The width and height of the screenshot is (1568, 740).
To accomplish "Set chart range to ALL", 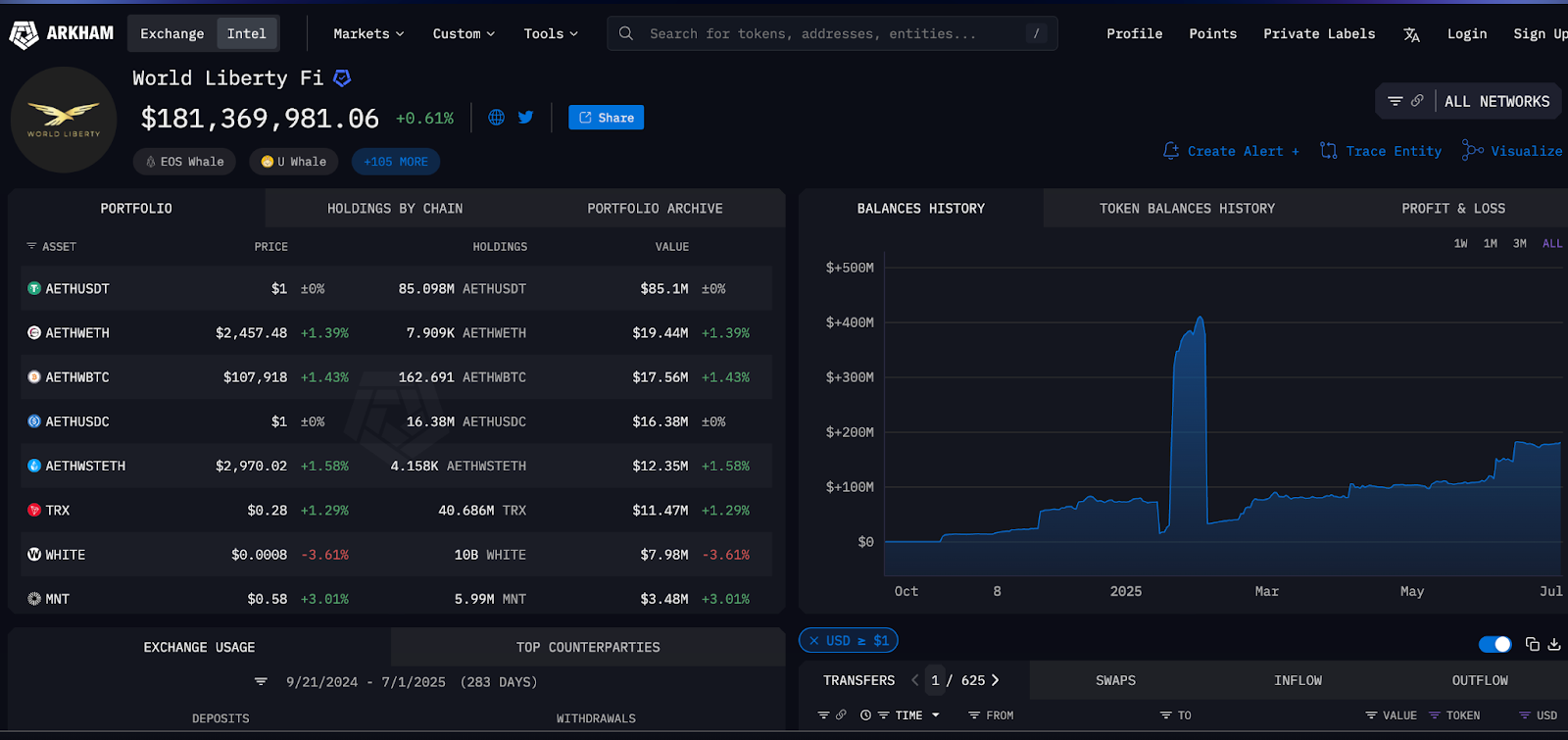I will 1553,243.
